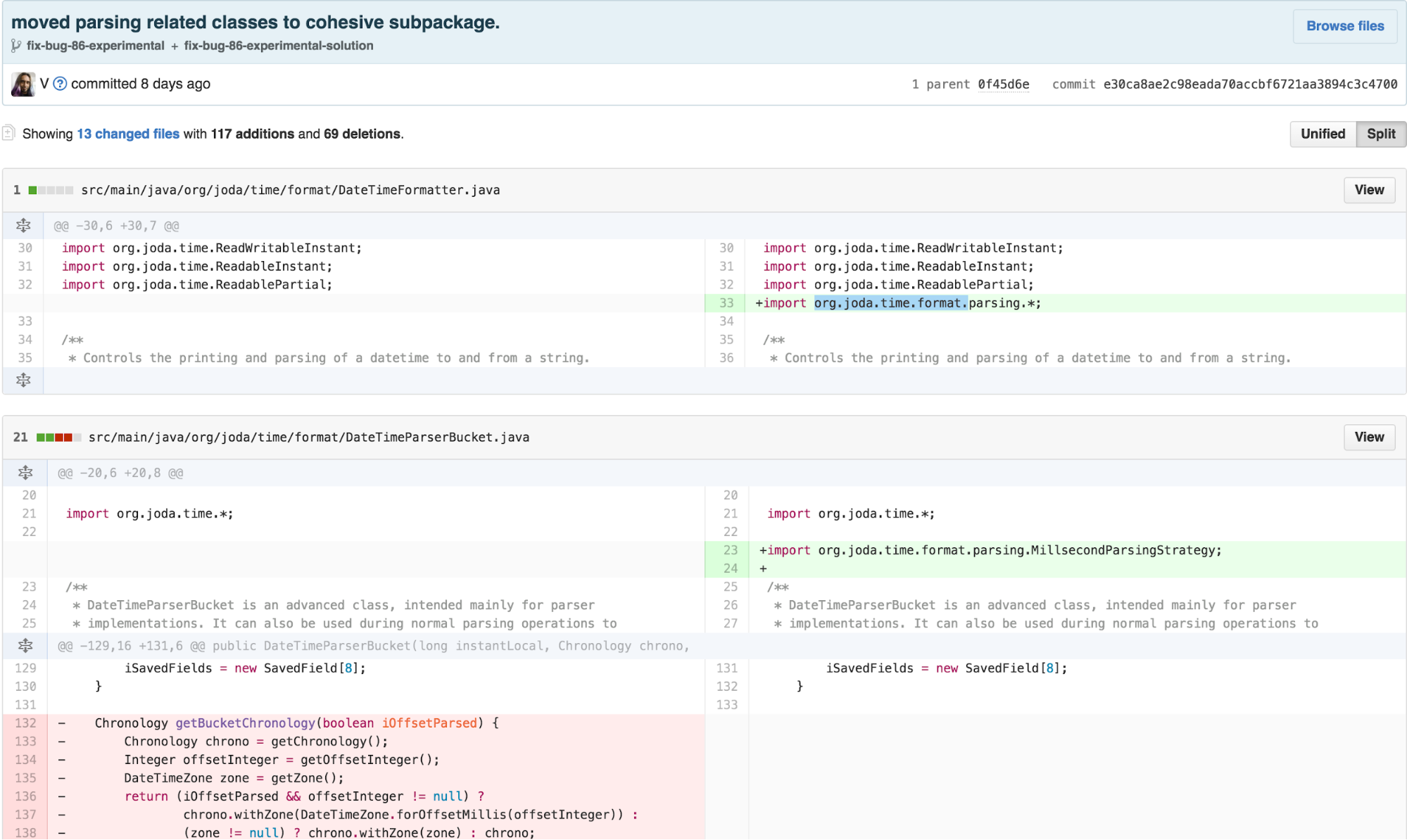
Task: Open the fix-bug-86-experimental-solution branch link
Action: pos(279,46)
